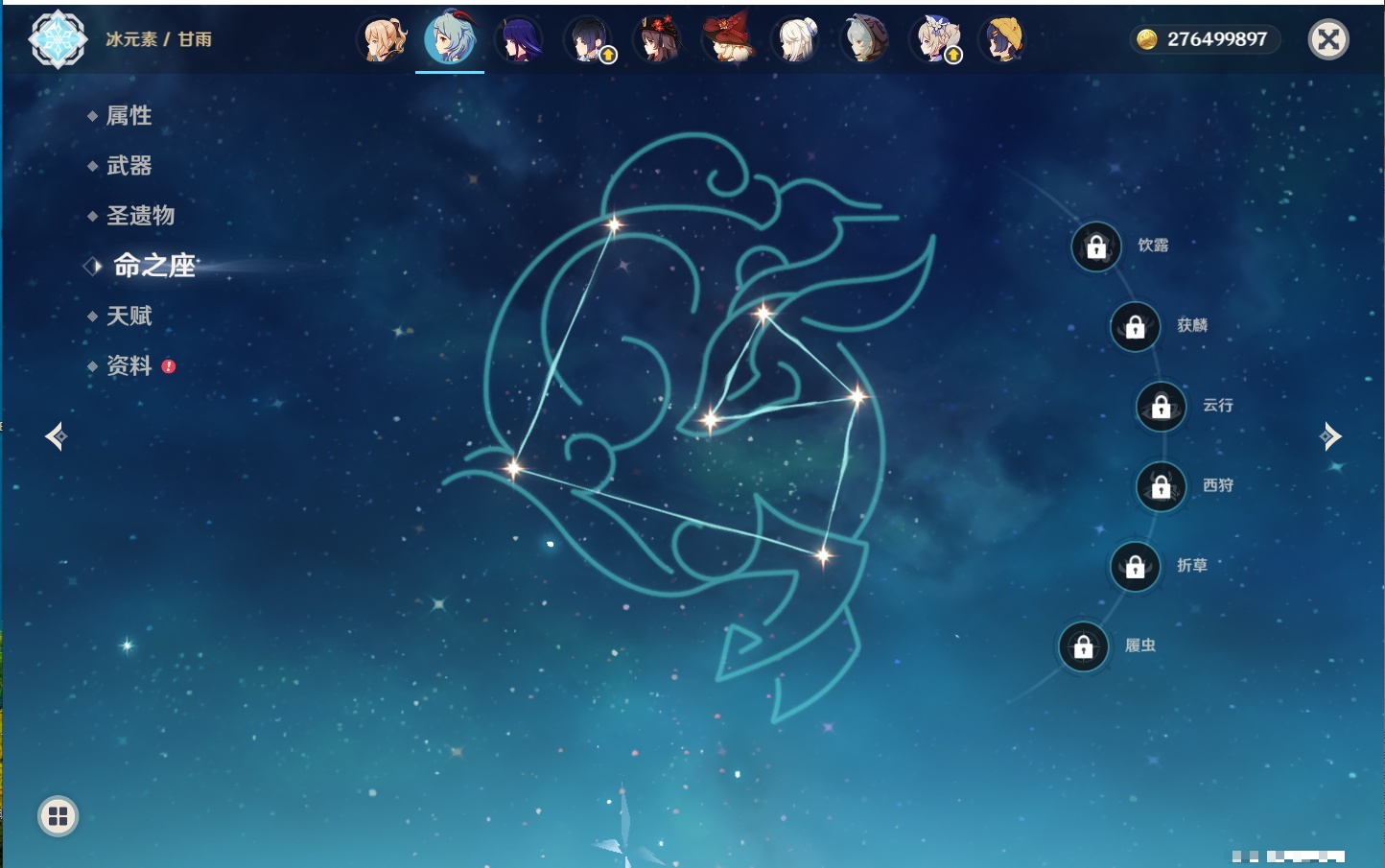
Task: Open the locked 履虫 constellation node
Action: point(1084,647)
